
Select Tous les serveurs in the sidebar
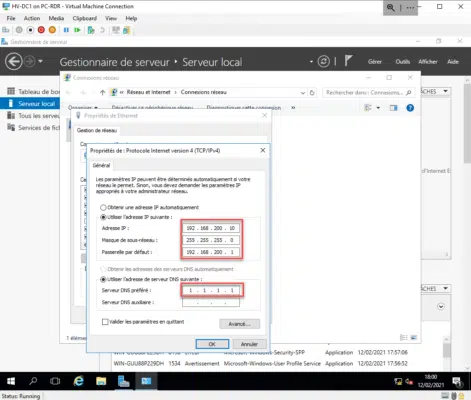point(33,116)
